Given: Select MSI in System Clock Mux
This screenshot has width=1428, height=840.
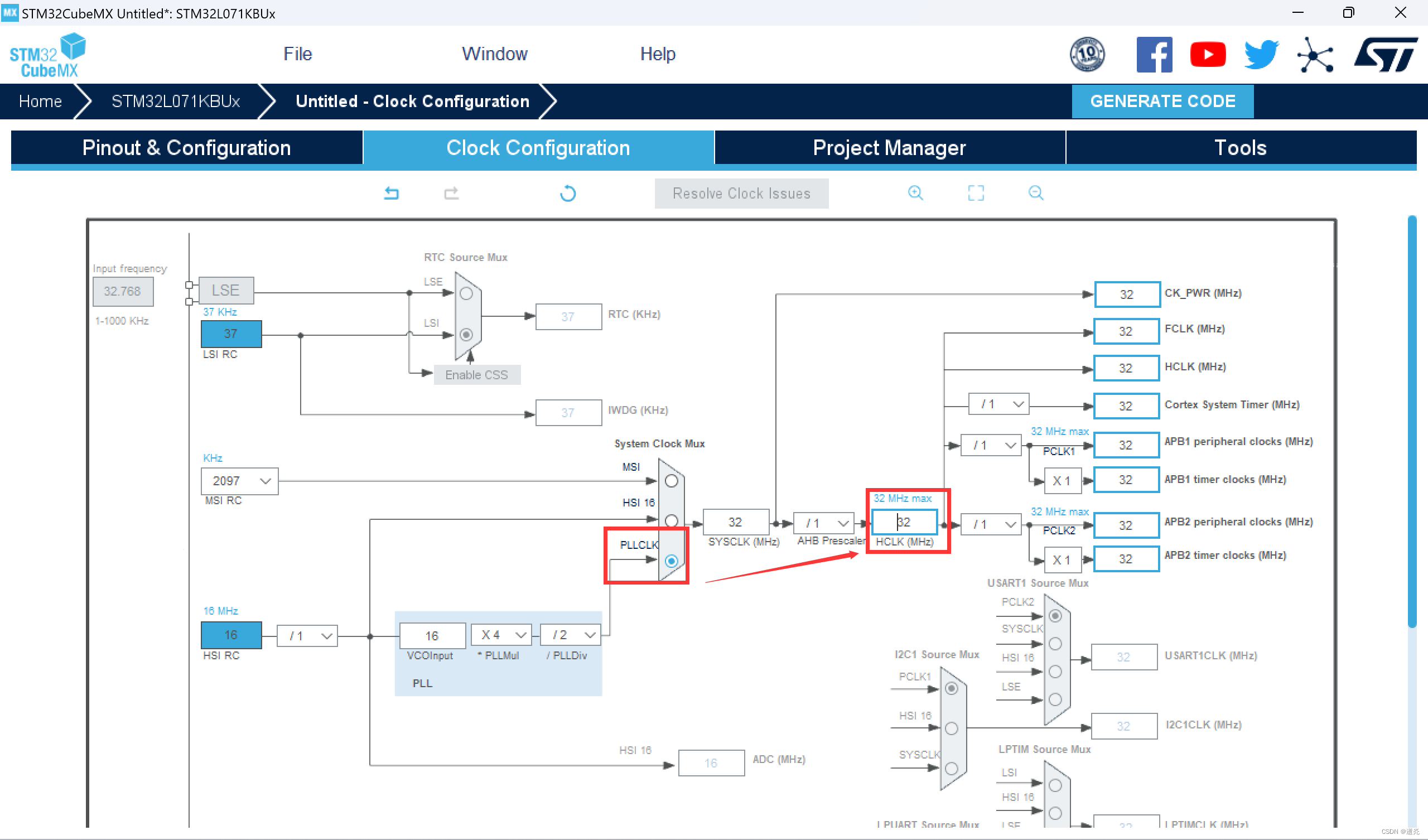Looking at the screenshot, I should click(x=672, y=481).
